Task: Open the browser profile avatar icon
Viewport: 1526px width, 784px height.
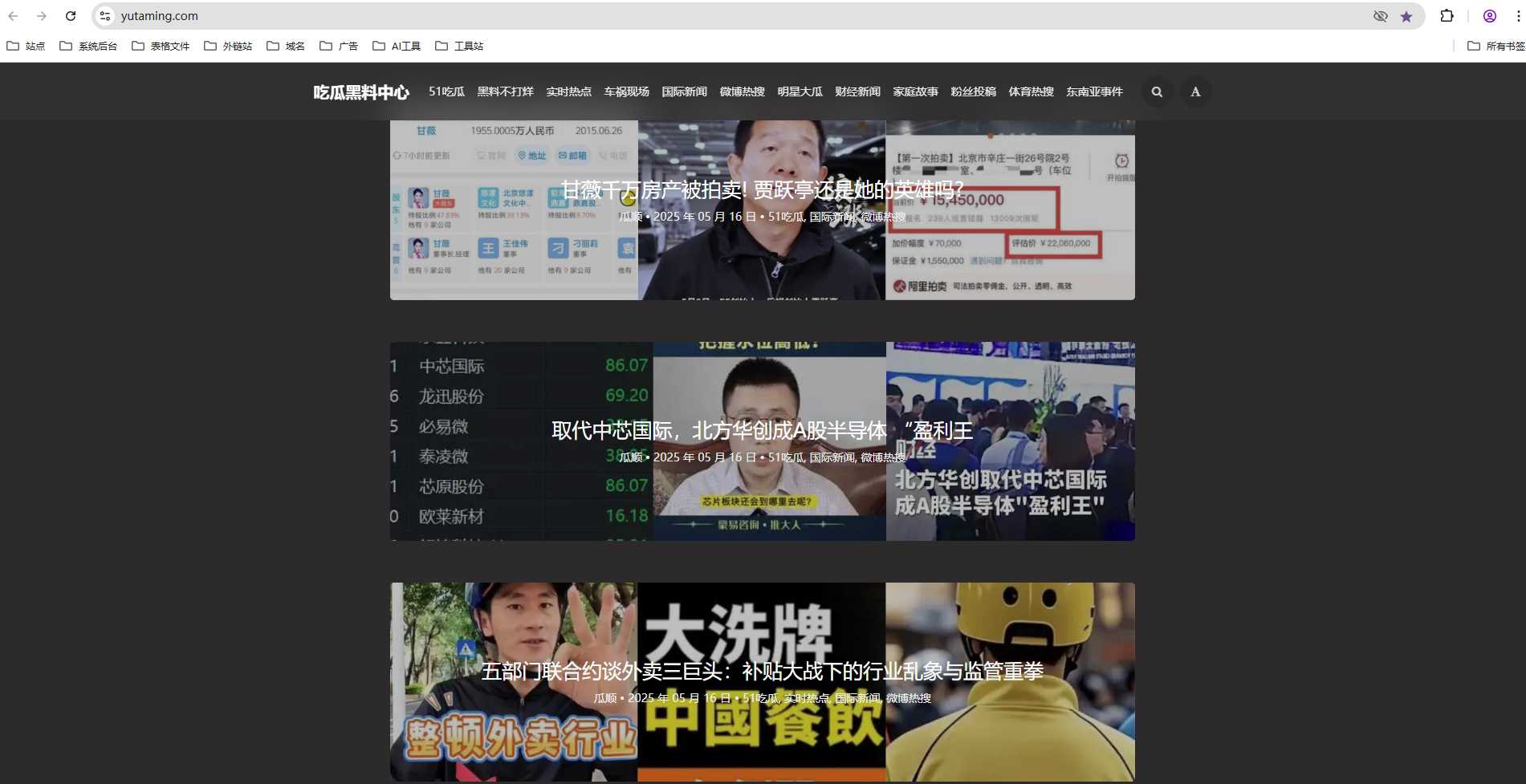Action: pyautogui.click(x=1490, y=16)
